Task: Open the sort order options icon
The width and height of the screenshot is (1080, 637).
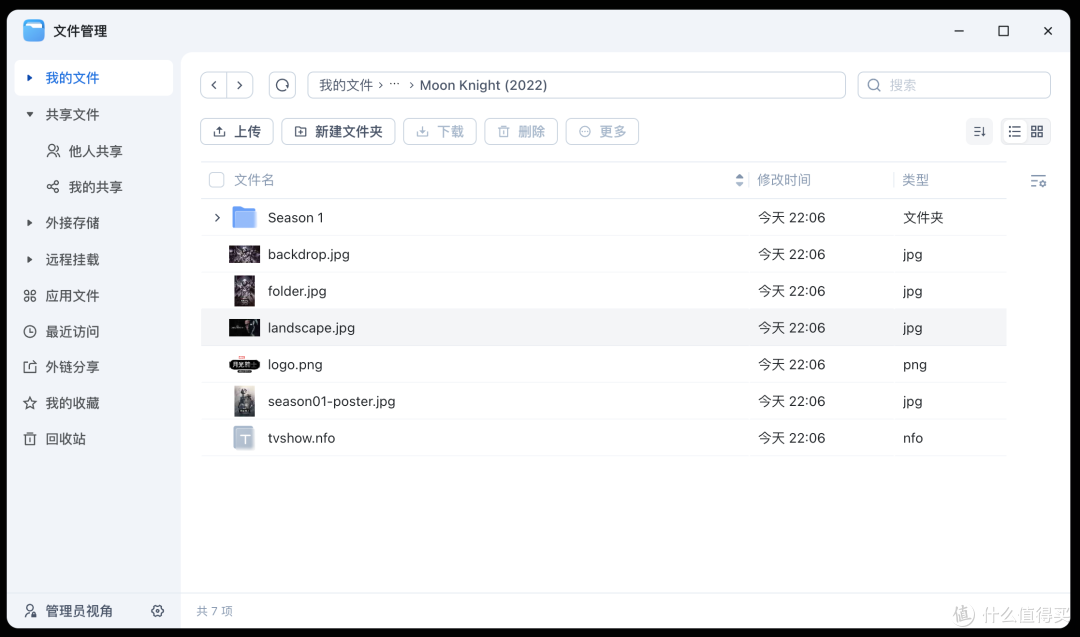Action: coord(979,132)
